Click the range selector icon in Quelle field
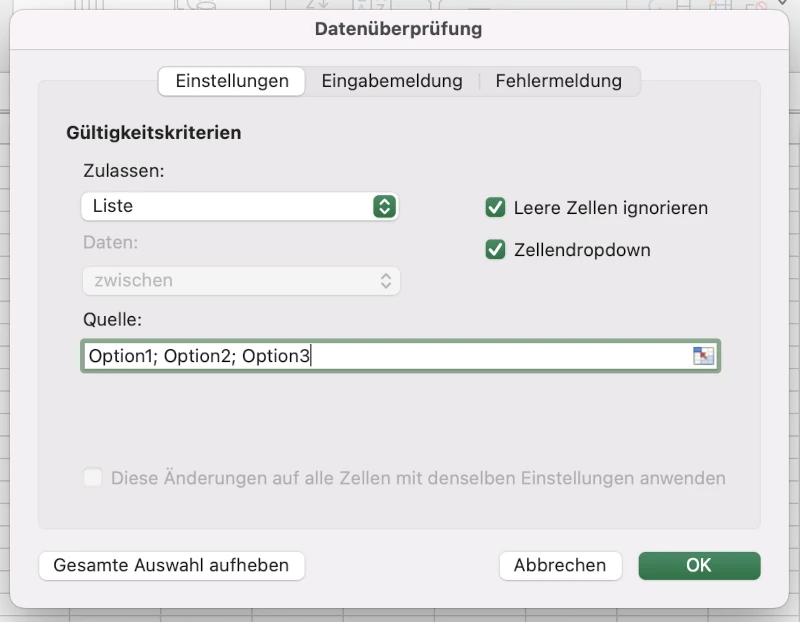Image resolution: width=800 pixels, height=622 pixels. 704,356
